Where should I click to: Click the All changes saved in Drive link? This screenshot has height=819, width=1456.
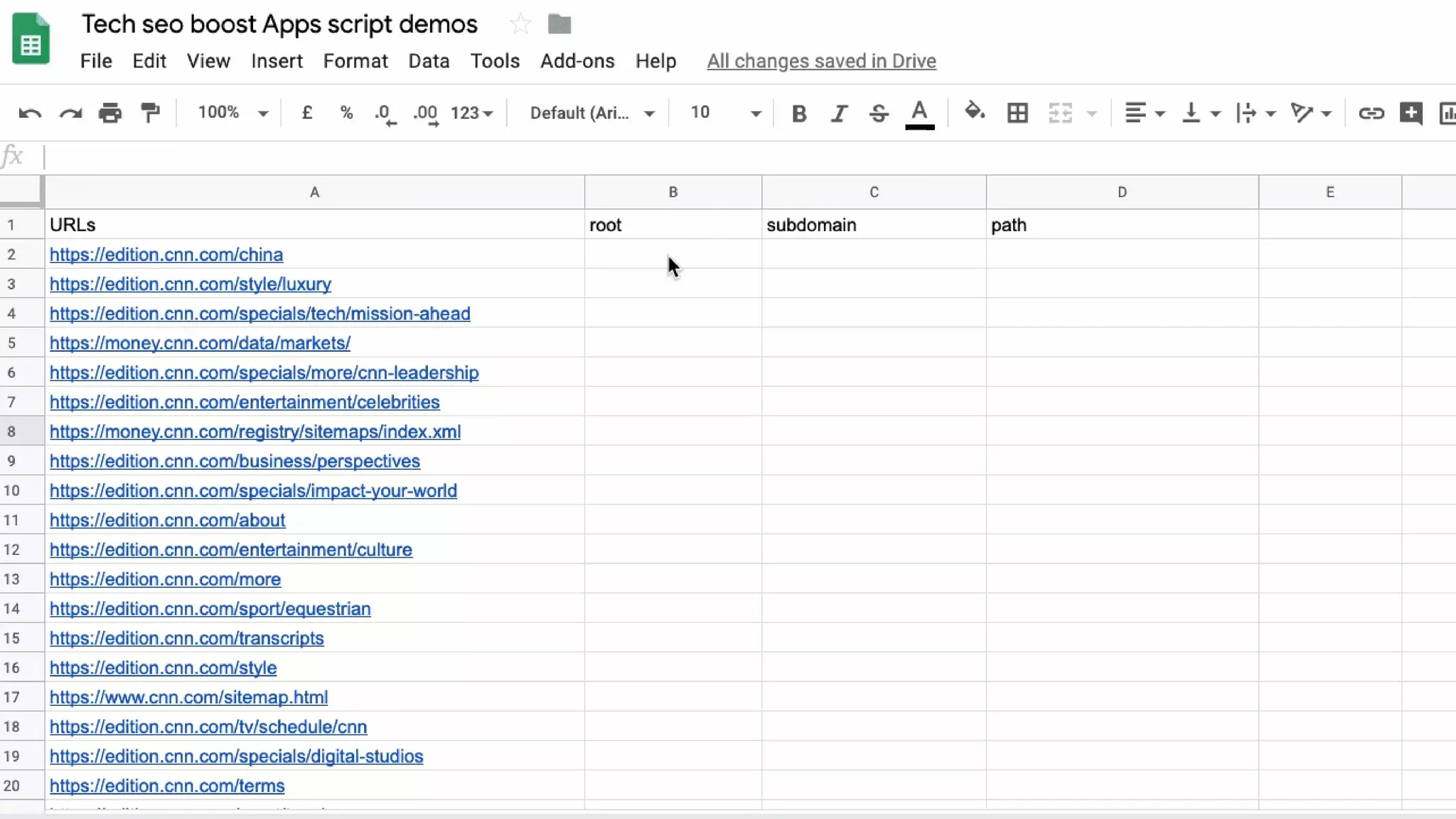(821, 61)
